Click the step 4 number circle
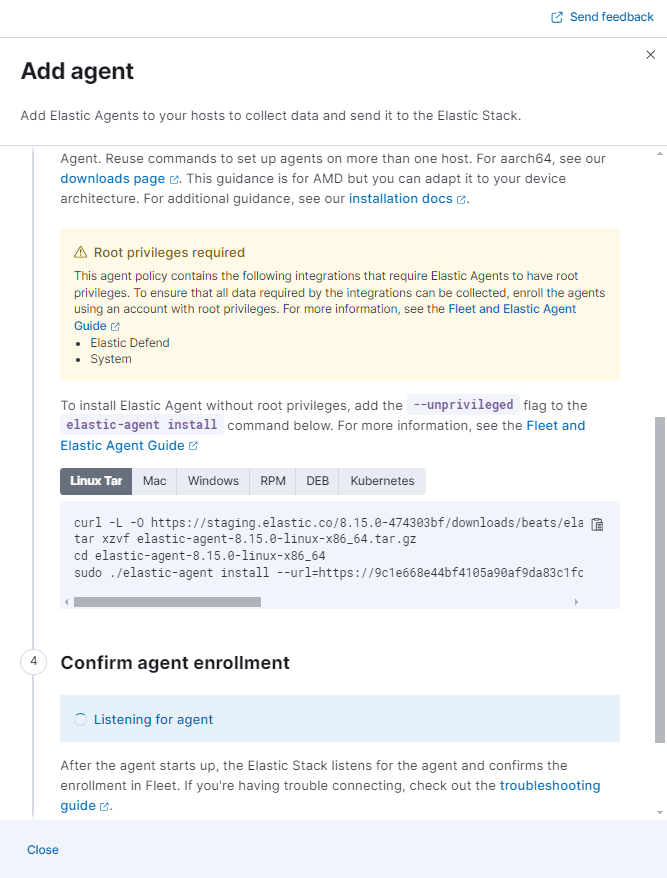This screenshot has width=667, height=878. click(x=33, y=662)
